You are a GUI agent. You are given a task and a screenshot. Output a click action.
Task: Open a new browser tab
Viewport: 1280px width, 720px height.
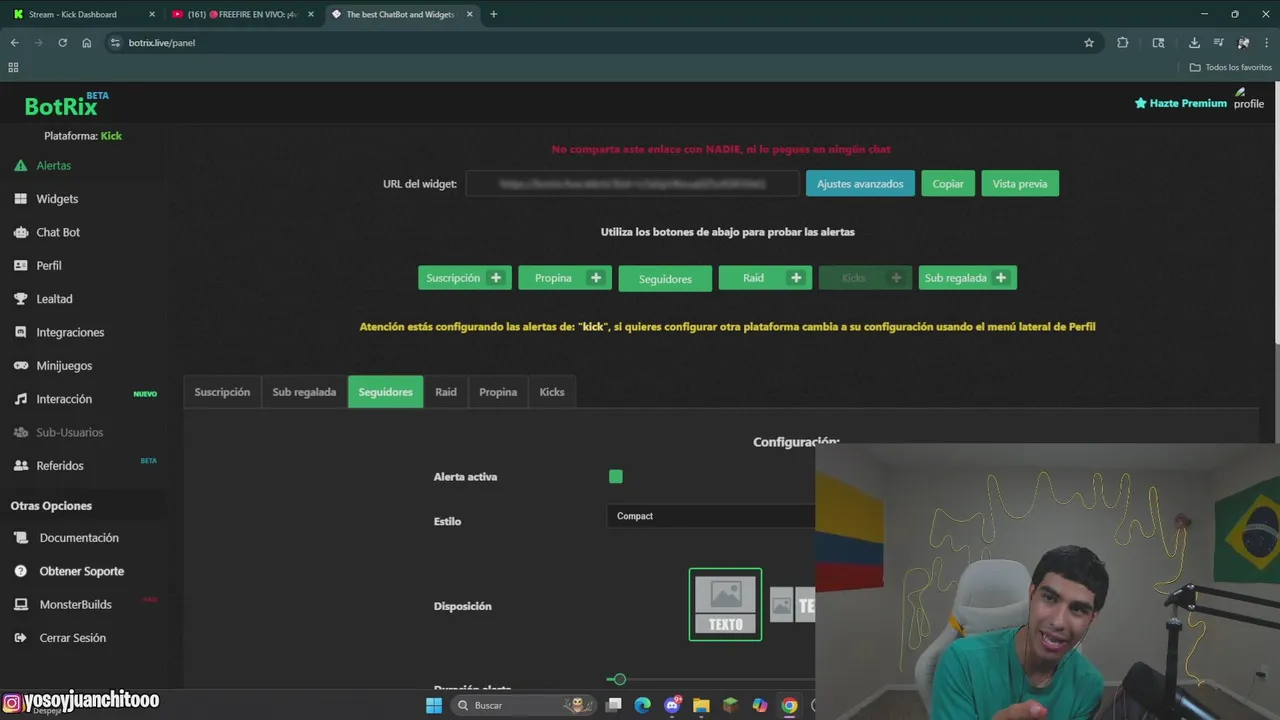click(494, 14)
